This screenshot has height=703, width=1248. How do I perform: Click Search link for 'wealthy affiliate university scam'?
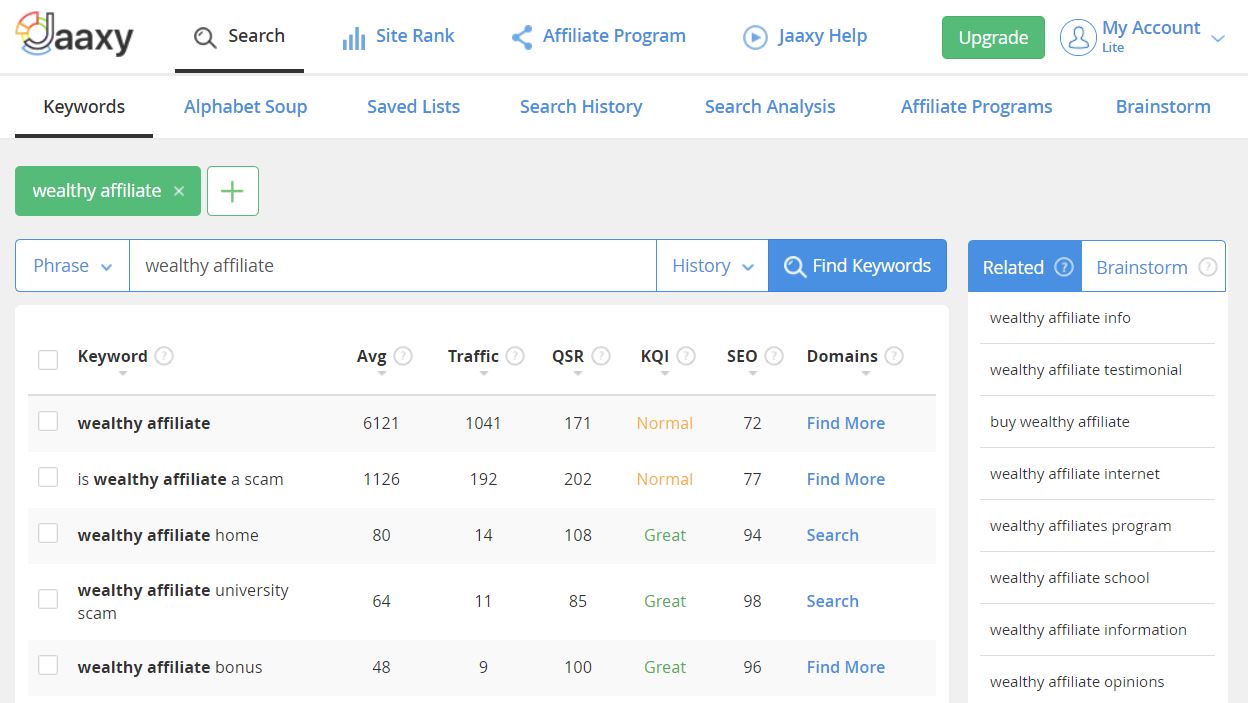(x=833, y=601)
